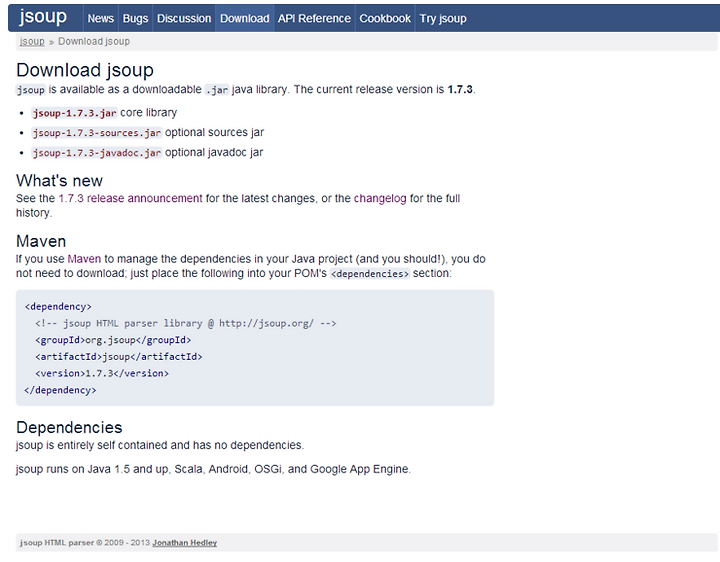This screenshot has height=562, width=720.
Task: Click the bold 1.7.3 version text
Action: tap(460, 90)
